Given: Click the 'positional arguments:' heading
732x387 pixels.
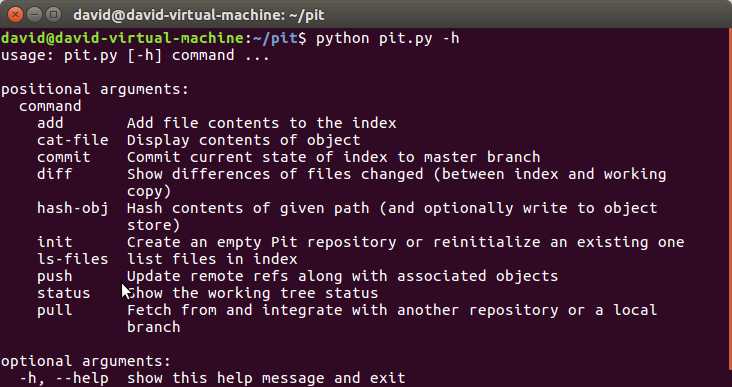Looking at the screenshot, I should click(95, 89).
